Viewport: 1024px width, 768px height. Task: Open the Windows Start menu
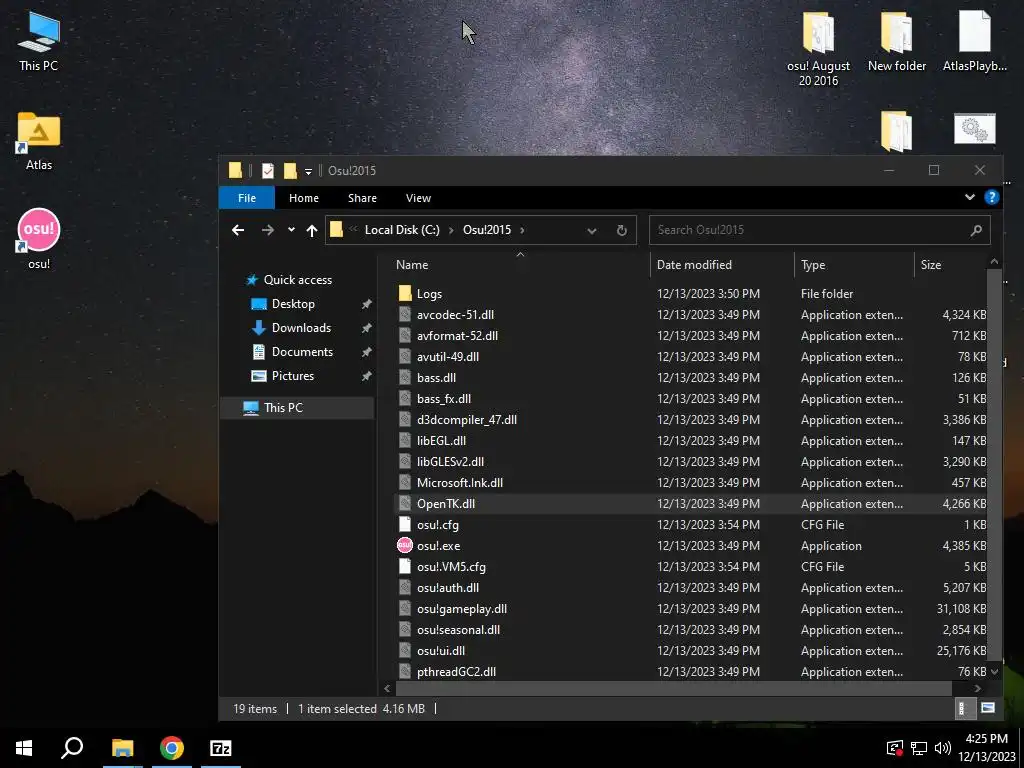pos(24,748)
